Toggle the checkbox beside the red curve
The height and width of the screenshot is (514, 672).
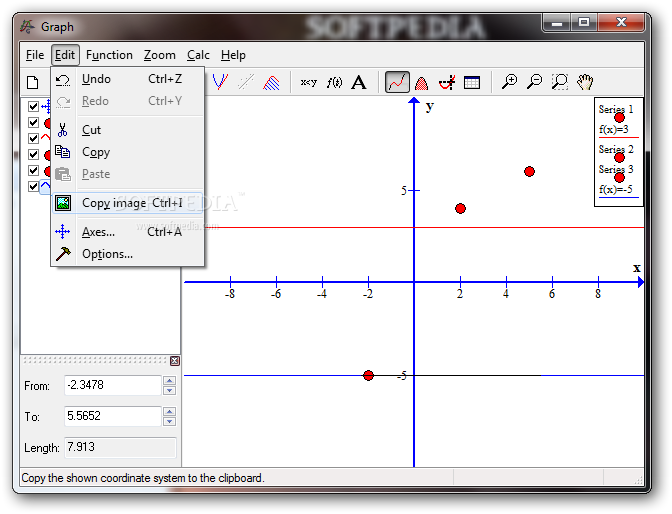(33, 138)
